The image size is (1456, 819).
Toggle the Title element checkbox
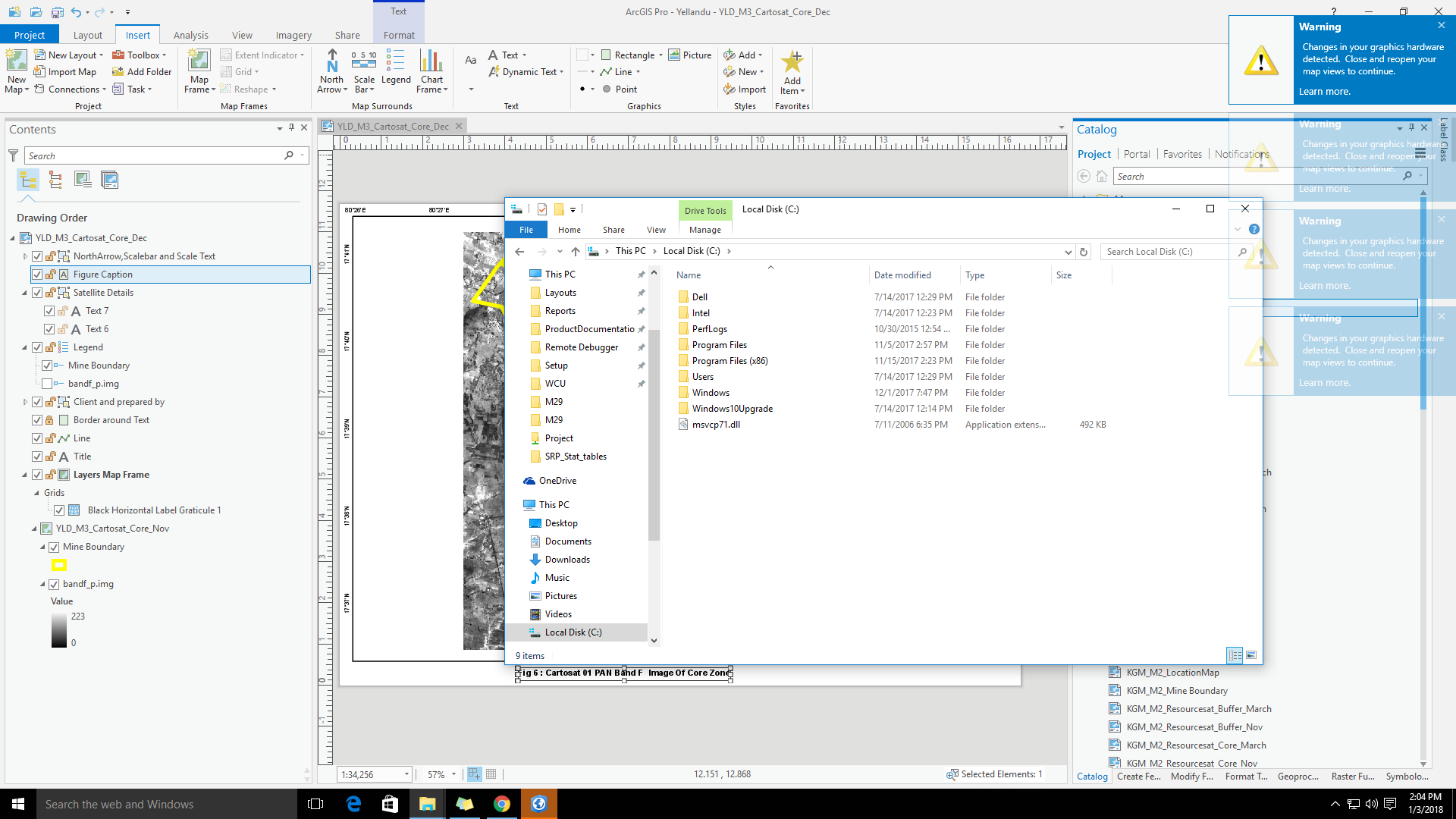tap(37, 457)
